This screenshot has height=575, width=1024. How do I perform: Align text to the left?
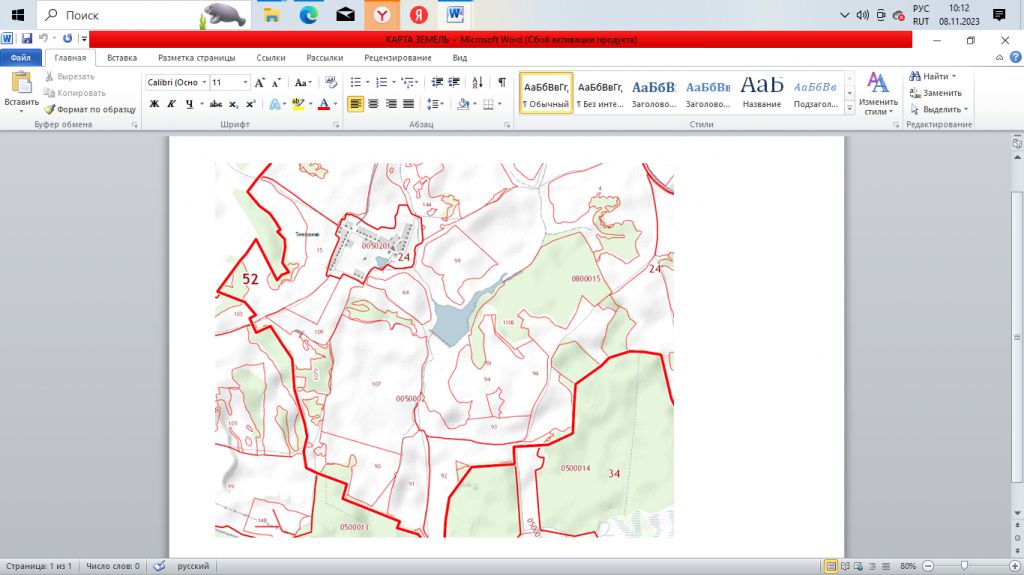pyautogui.click(x=355, y=104)
